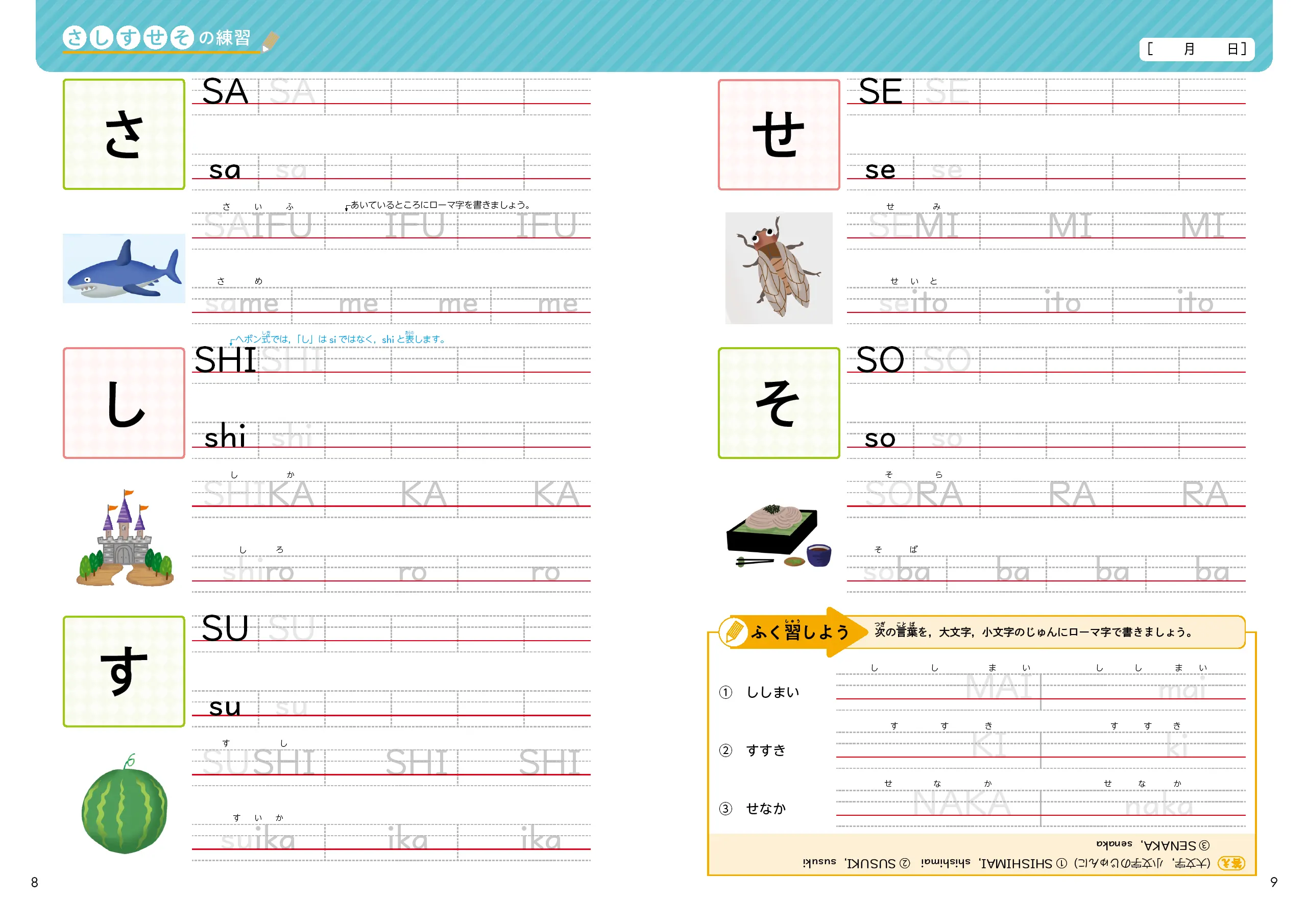The width and height of the screenshot is (1307, 924).
Task: Click the shark illustration
Action: click(x=124, y=268)
